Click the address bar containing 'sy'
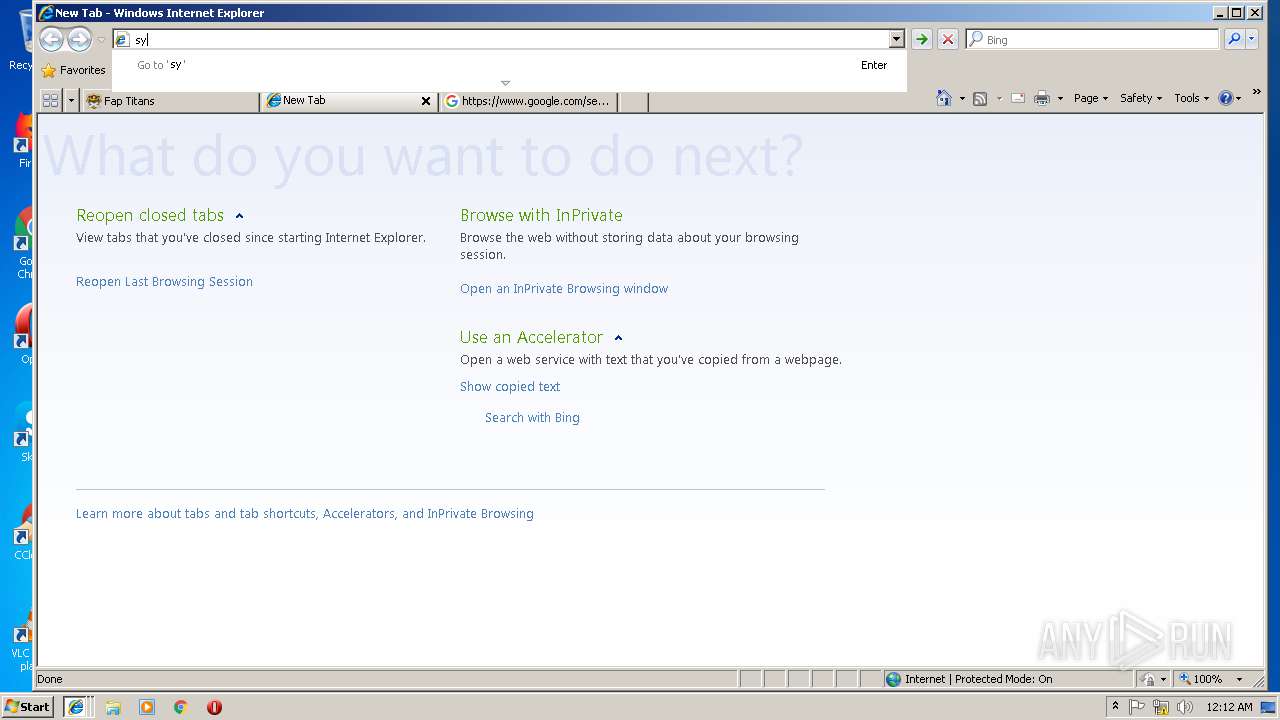Image resolution: width=1280 pixels, height=720 pixels. click(x=500, y=40)
